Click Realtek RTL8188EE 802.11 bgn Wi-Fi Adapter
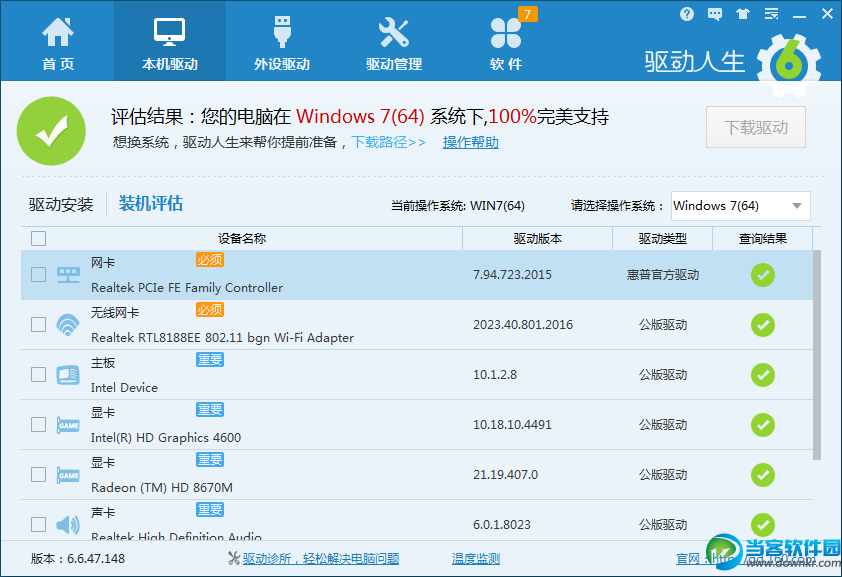Image resolution: width=842 pixels, height=577 pixels. pyautogui.click(x=222, y=338)
